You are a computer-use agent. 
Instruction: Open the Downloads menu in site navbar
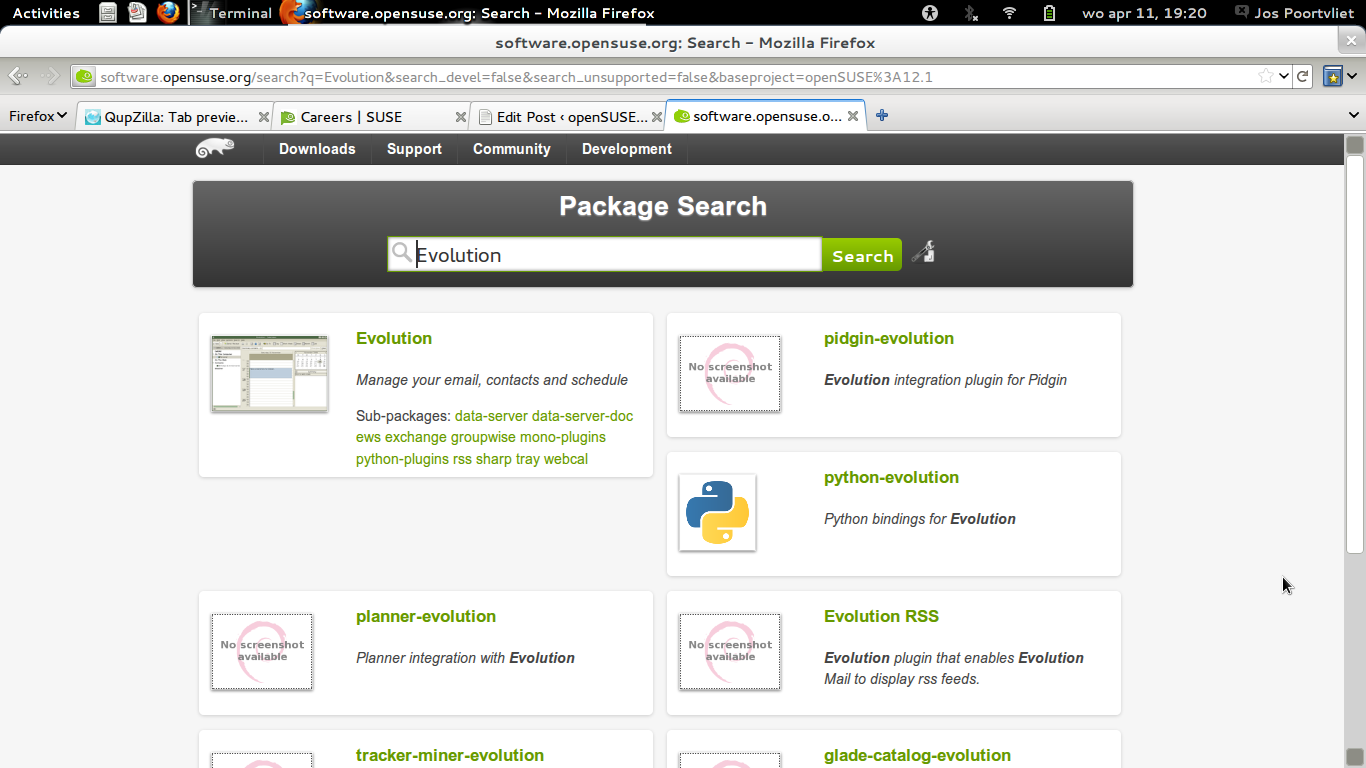(x=317, y=149)
